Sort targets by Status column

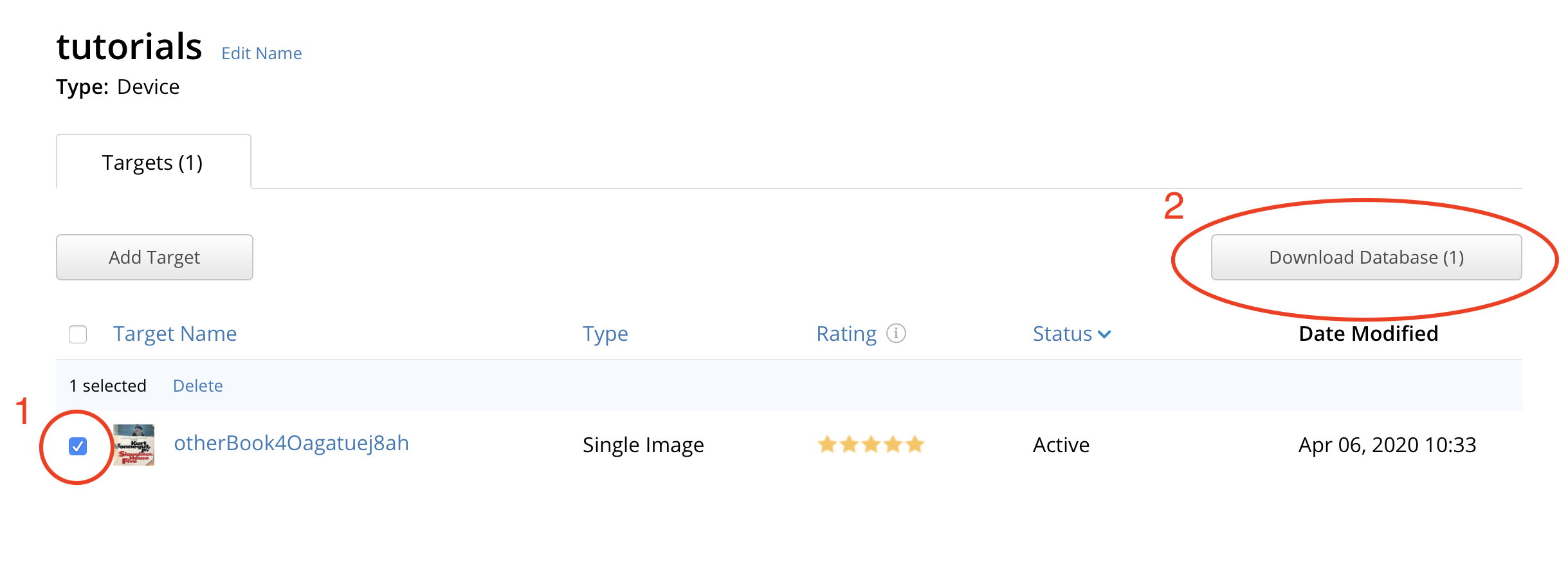click(1062, 334)
